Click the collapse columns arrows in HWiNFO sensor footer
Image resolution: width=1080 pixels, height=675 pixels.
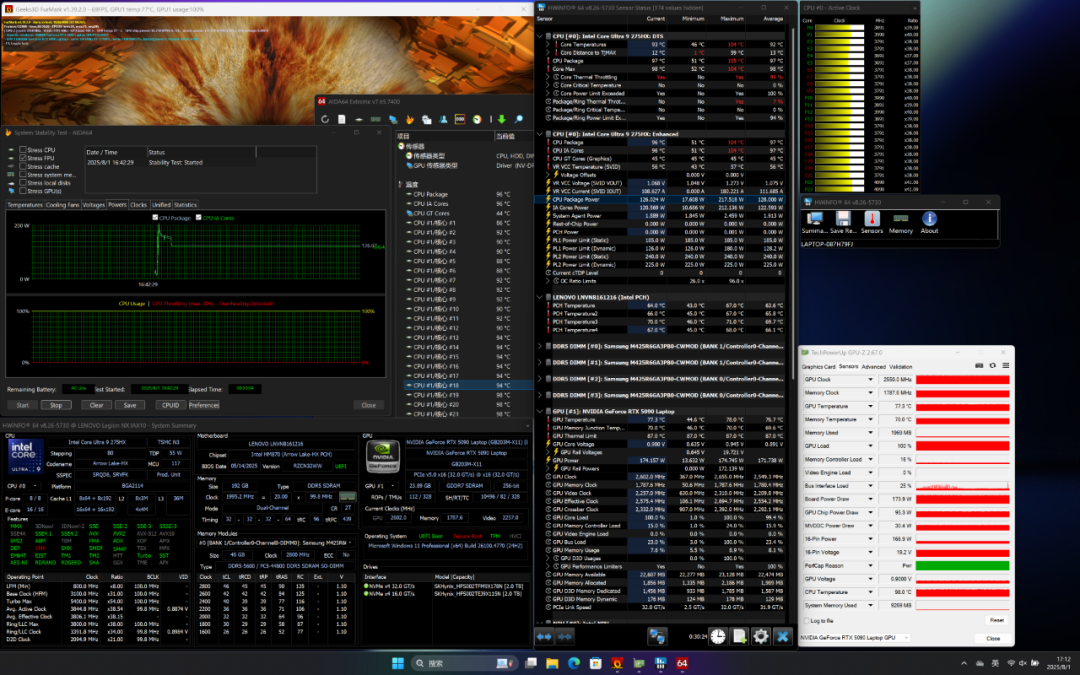click(x=565, y=637)
